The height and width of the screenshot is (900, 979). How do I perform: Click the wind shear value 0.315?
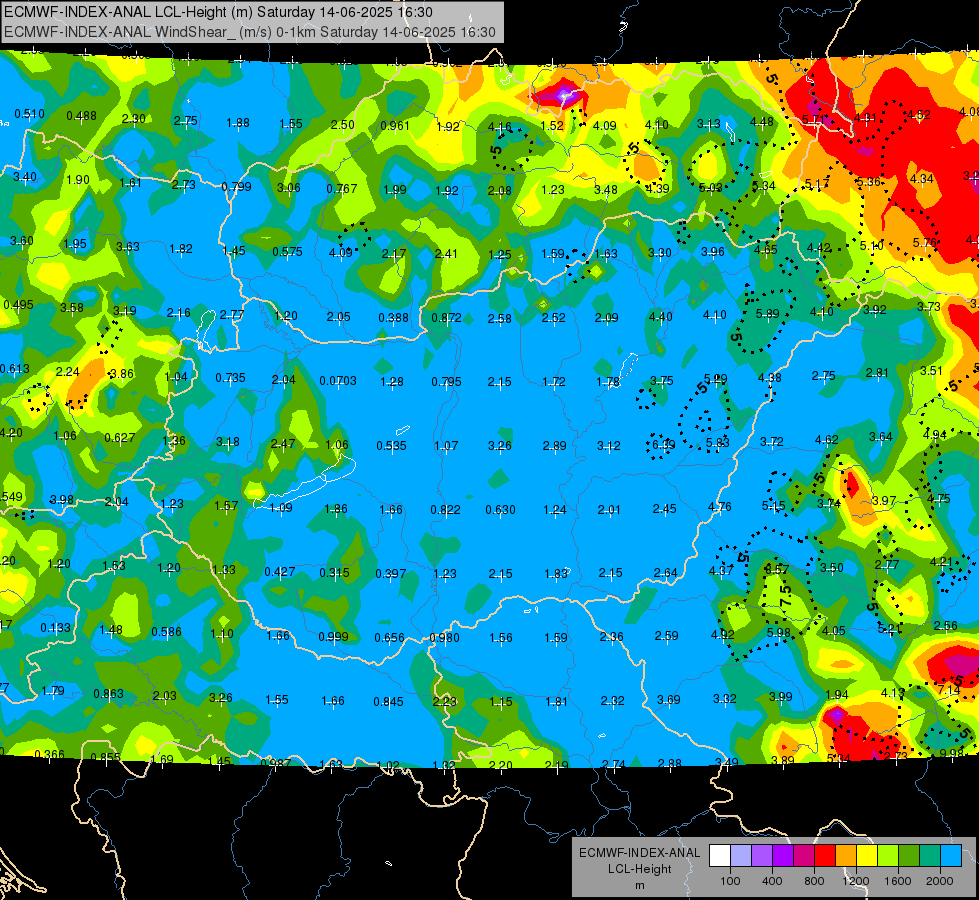pos(335,572)
